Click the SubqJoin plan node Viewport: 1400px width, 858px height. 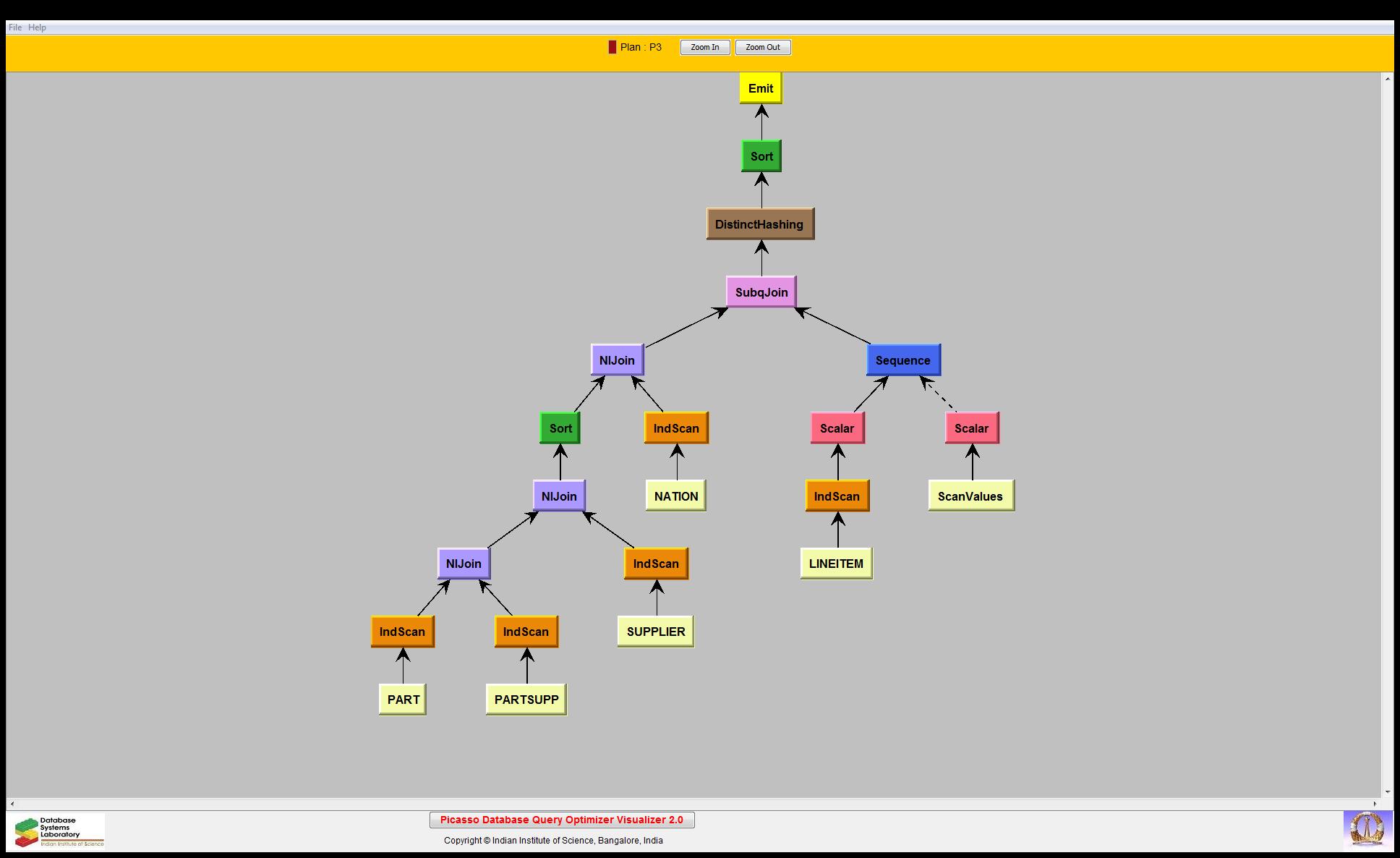pos(761,292)
